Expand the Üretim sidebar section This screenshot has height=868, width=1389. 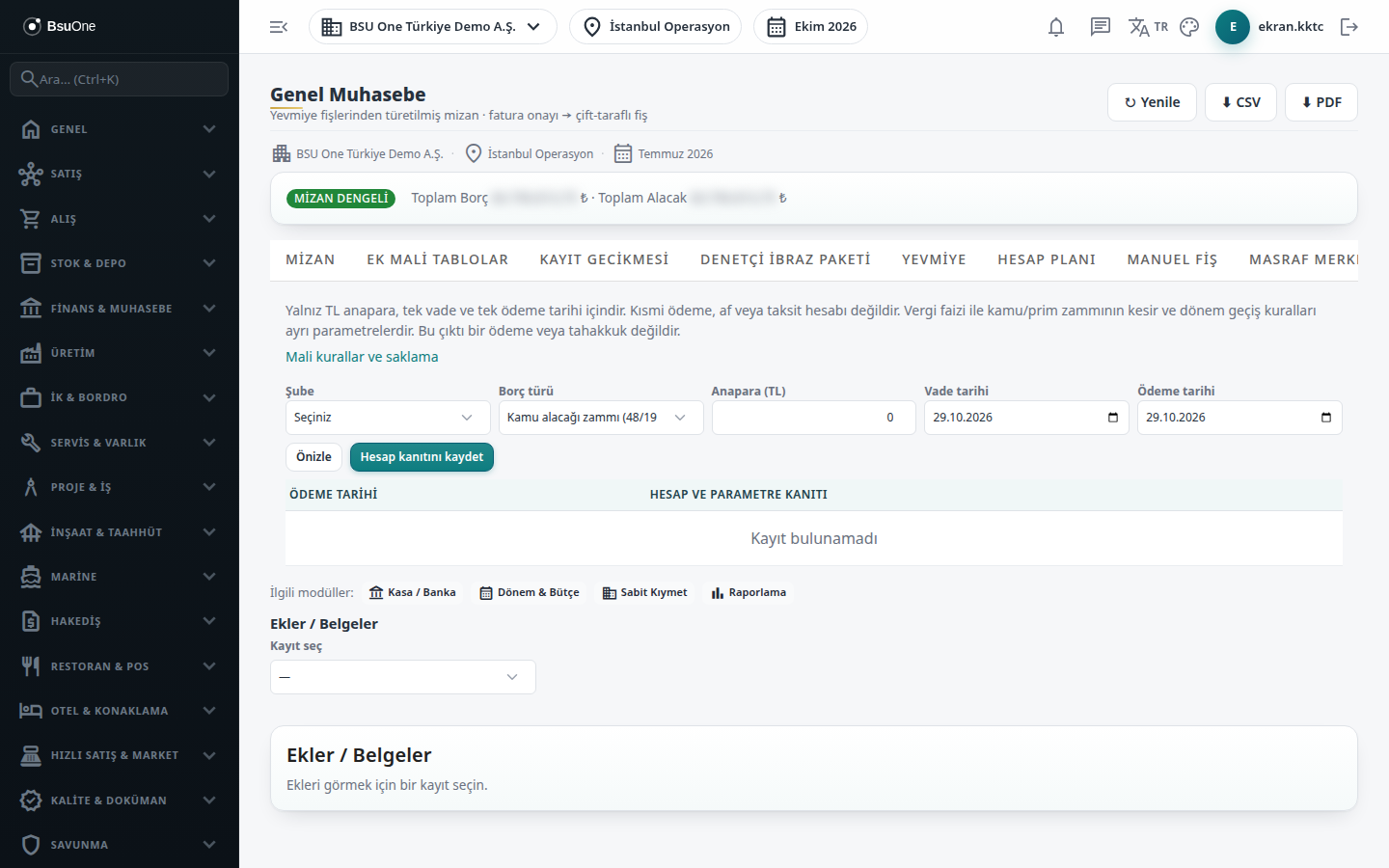(x=120, y=353)
